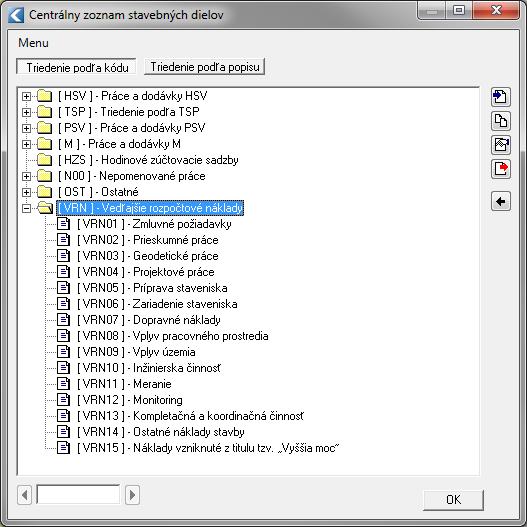Select the VRN06 Zariadenie staveniska document icon
This screenshot has width=527, height=527.
pos(63,304)
